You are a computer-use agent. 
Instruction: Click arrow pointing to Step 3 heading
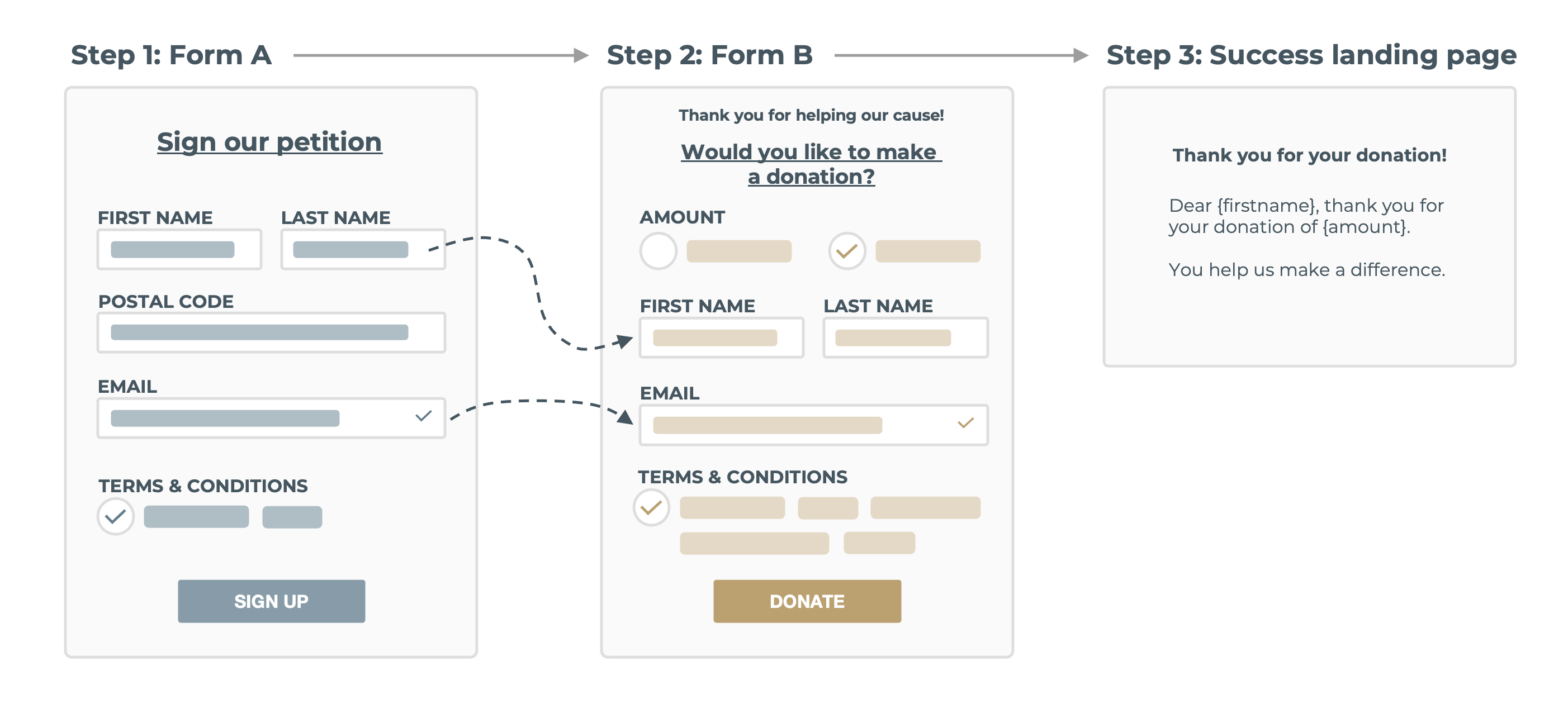[961, 55]
